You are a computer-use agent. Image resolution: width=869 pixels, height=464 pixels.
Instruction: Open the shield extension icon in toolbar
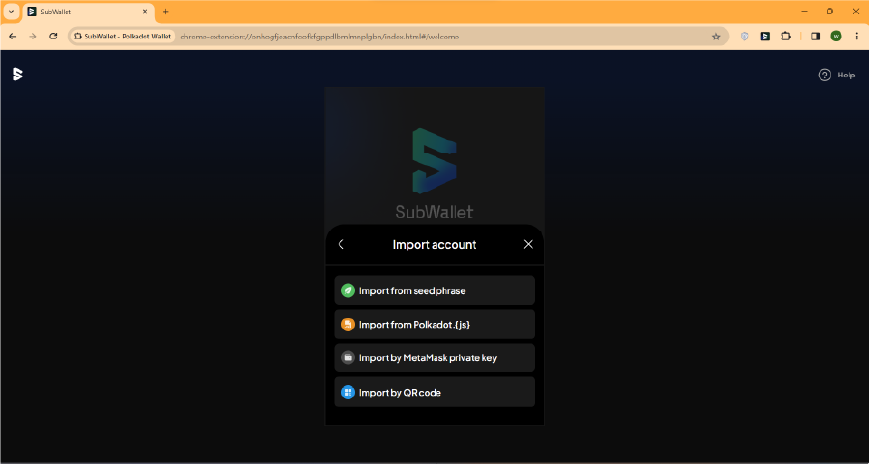point(745,36)
